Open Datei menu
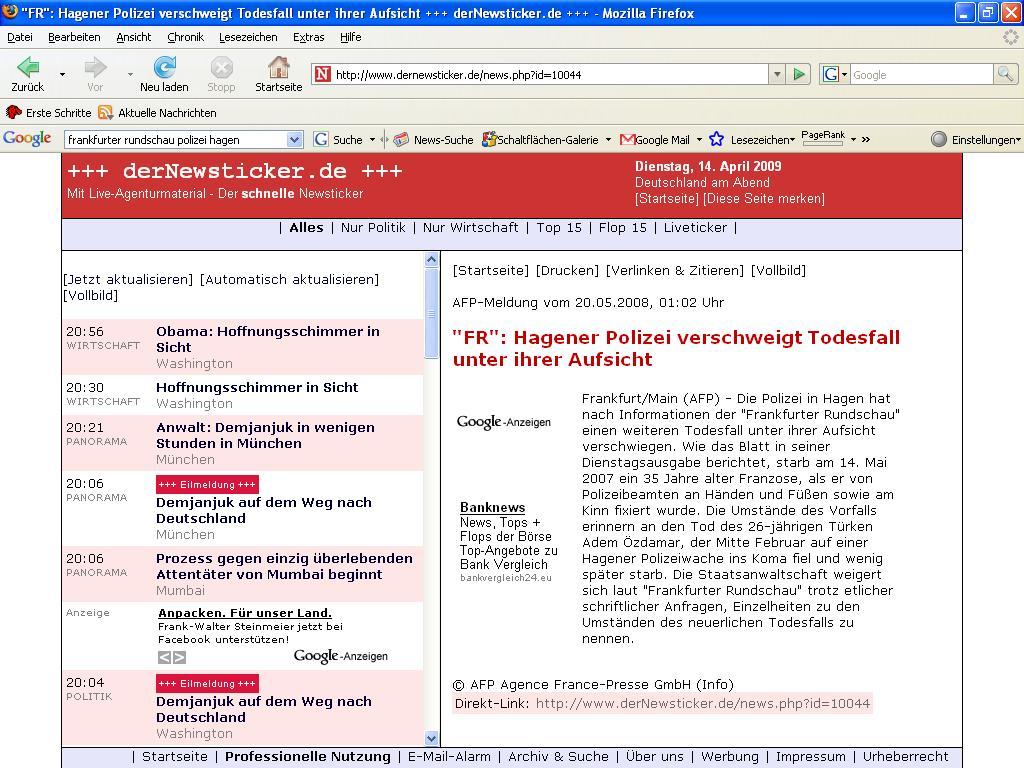The image size is (1024, 768). (x=20, y=37)
